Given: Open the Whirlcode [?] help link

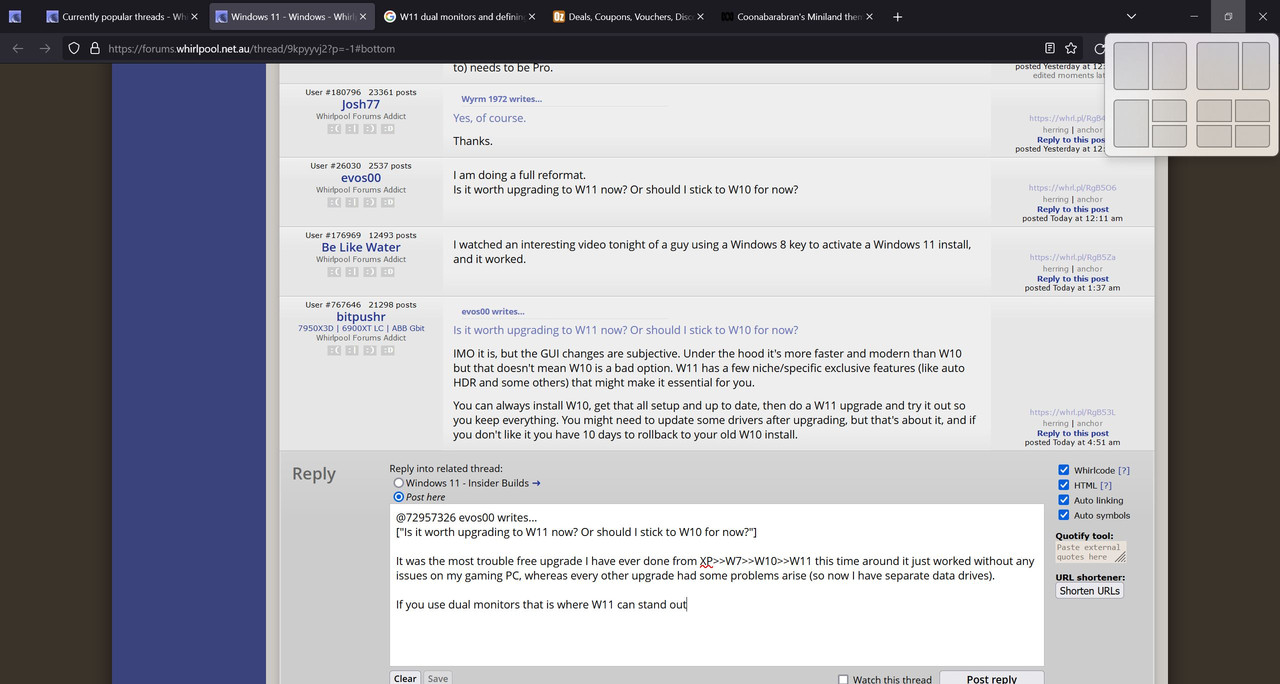Looking at the screenshot, I should 1124,470.
